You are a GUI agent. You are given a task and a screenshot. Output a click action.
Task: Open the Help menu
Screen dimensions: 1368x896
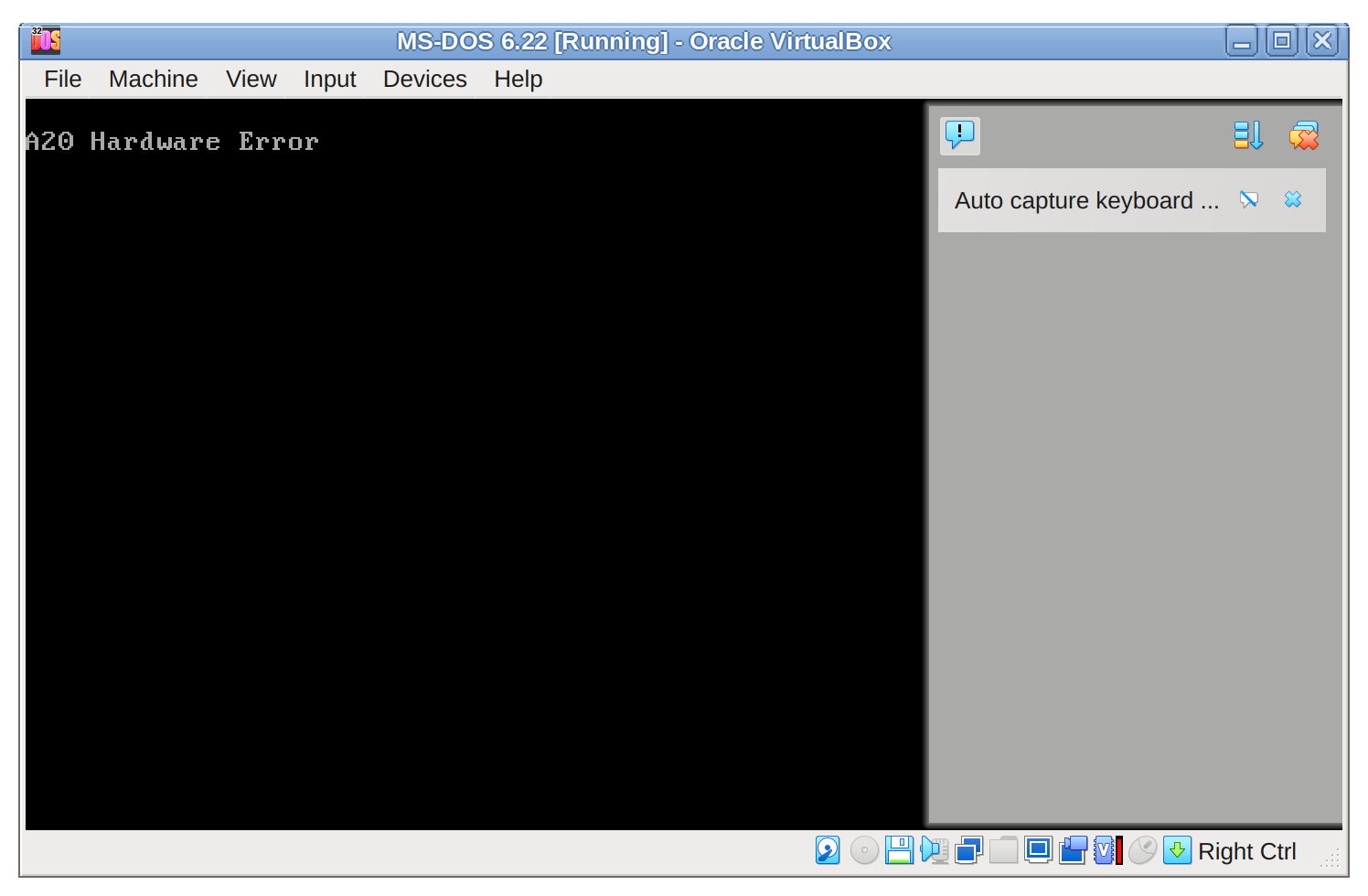518,80
